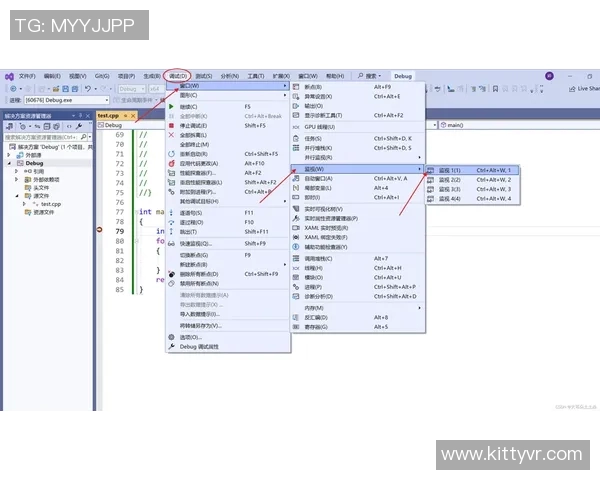Toggle the red breakpoint on line 79
This screenshot has width=600, height=480.
[99, 231]
